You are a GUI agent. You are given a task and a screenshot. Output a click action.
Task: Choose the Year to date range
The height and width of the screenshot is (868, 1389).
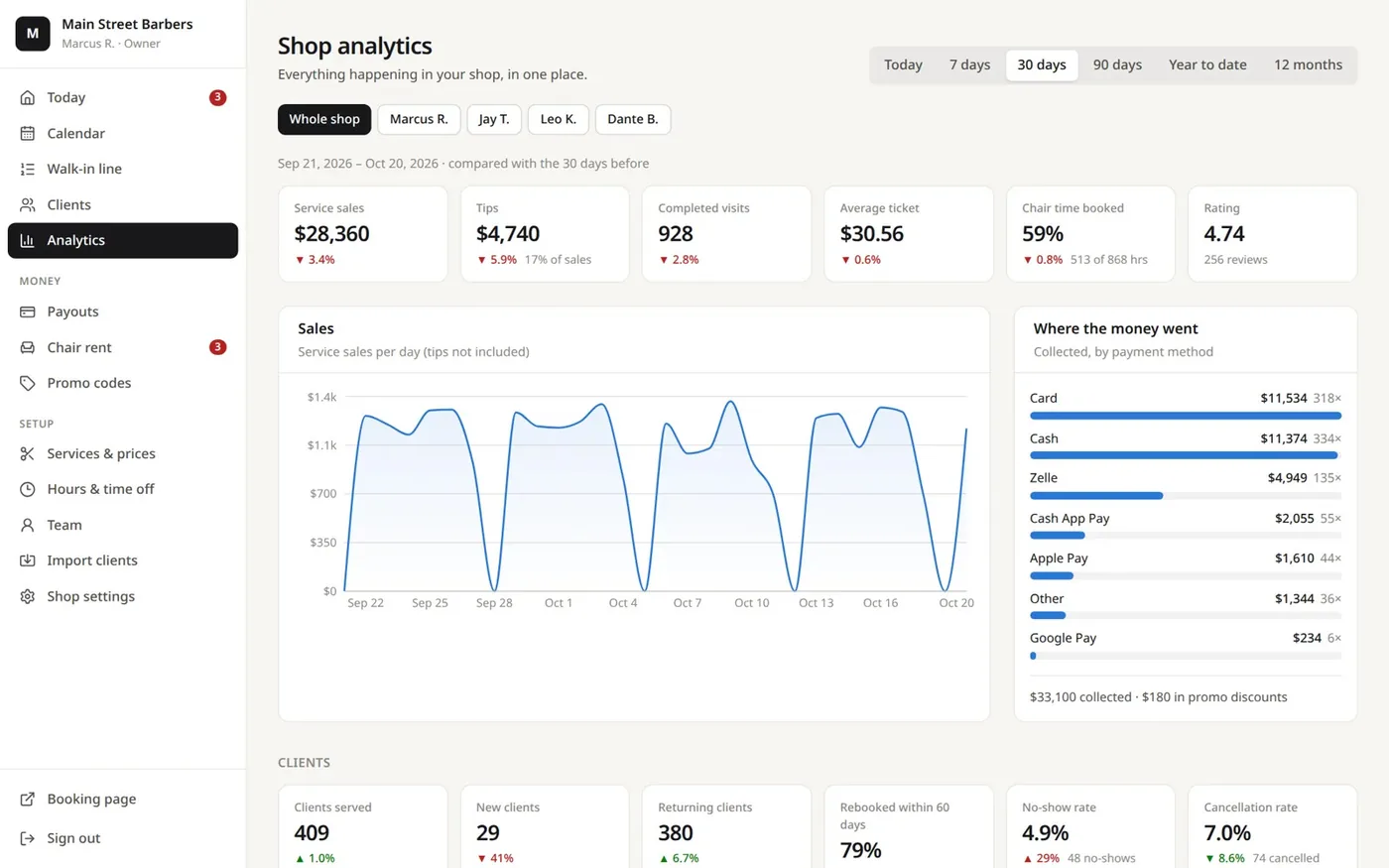[x=1207, y=64]
